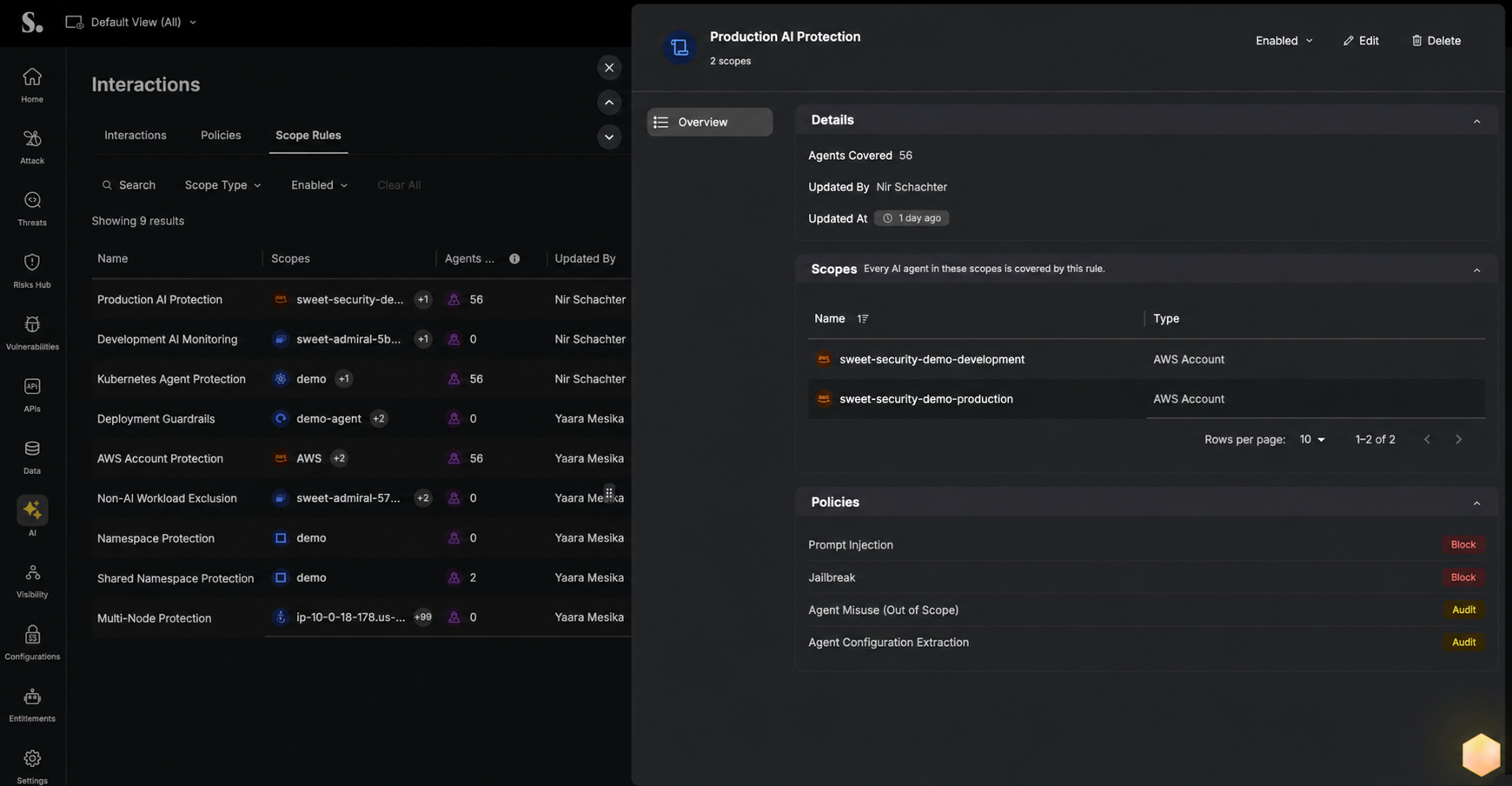This screenshot has width=1512, height=786.
Task: Collapse the Policies section
Action: (1476, 503)
